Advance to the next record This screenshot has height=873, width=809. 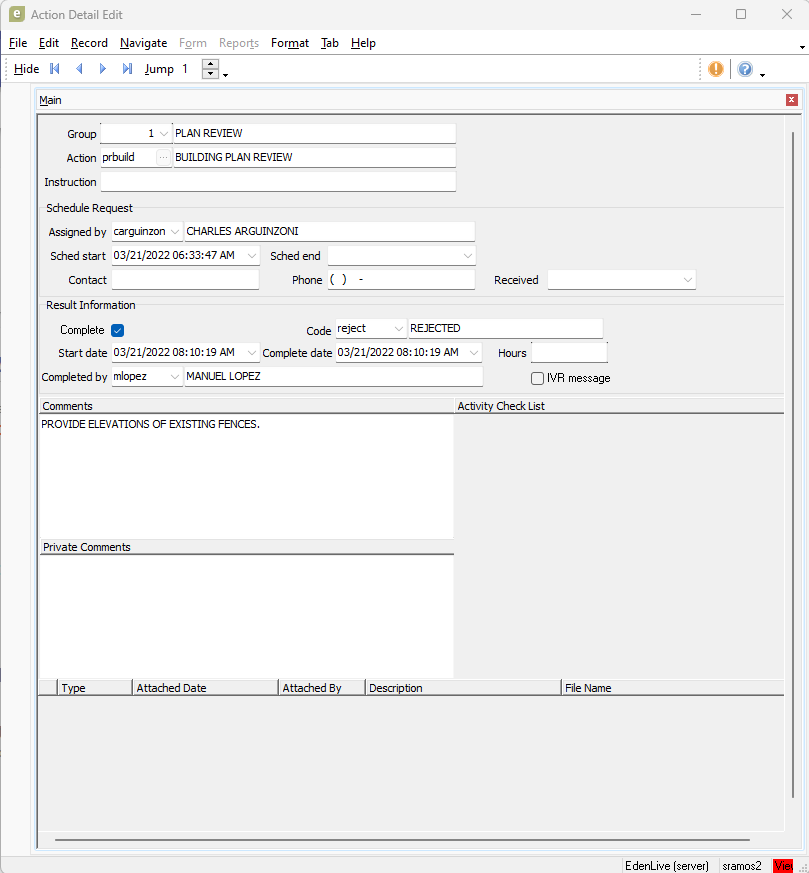point(103,69)
